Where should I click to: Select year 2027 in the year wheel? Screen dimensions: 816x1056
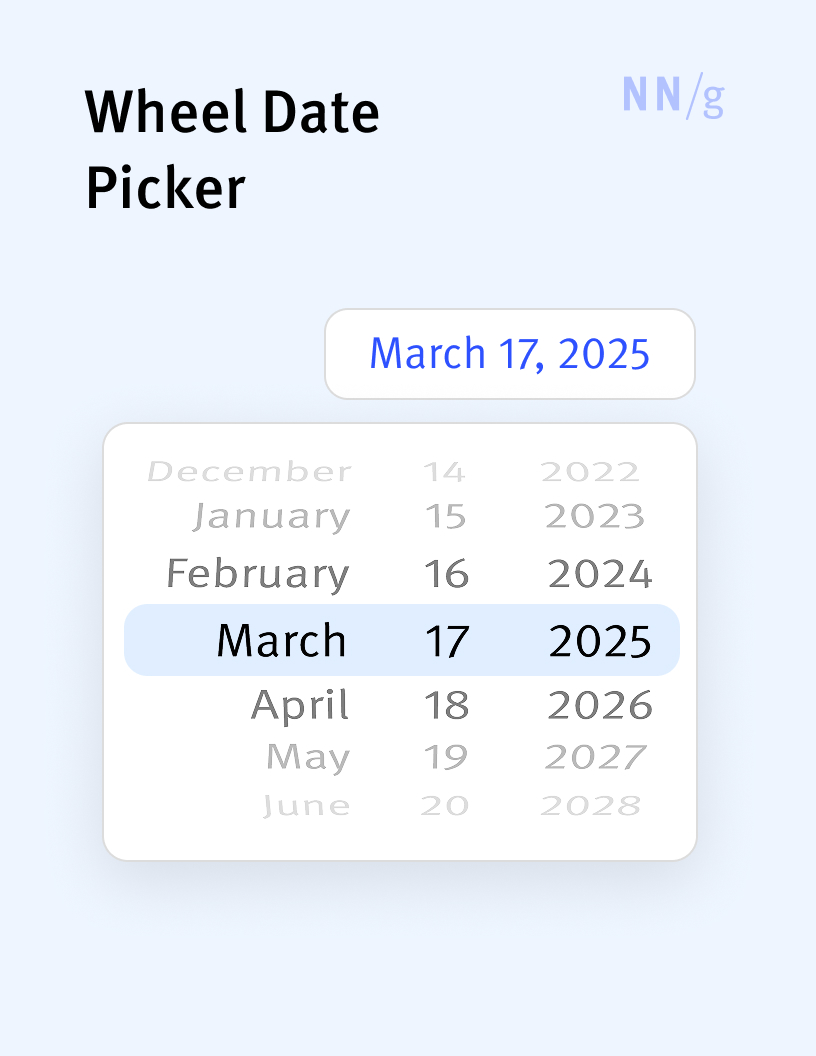click(x=595, y=757)
